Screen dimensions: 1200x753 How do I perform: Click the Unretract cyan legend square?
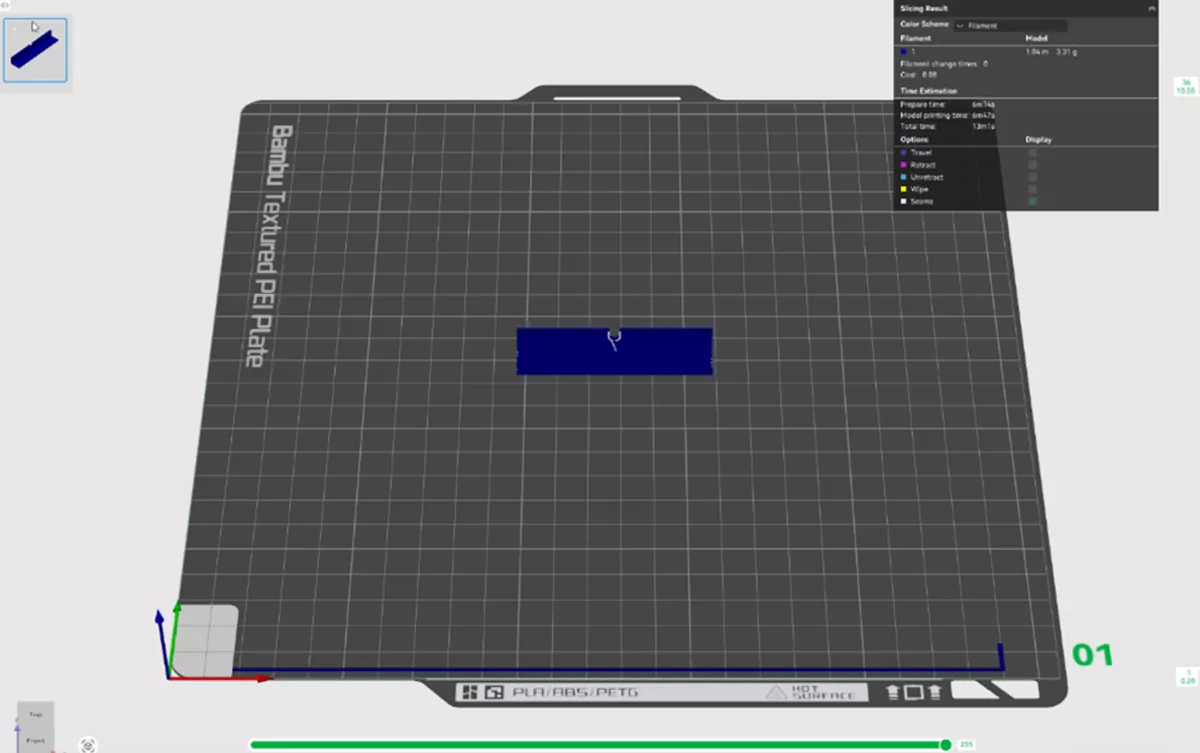pos(903,177)
